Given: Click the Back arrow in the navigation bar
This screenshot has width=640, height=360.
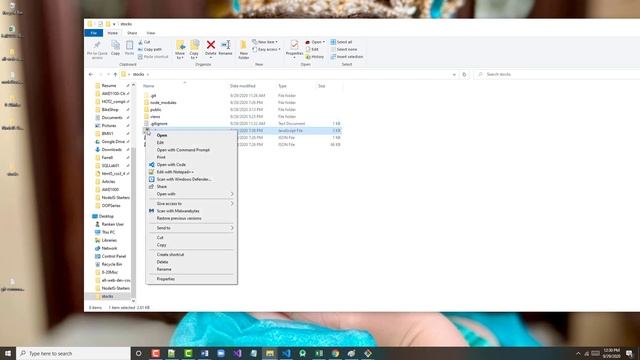Looking at the screenshot, I should (91, 74).
